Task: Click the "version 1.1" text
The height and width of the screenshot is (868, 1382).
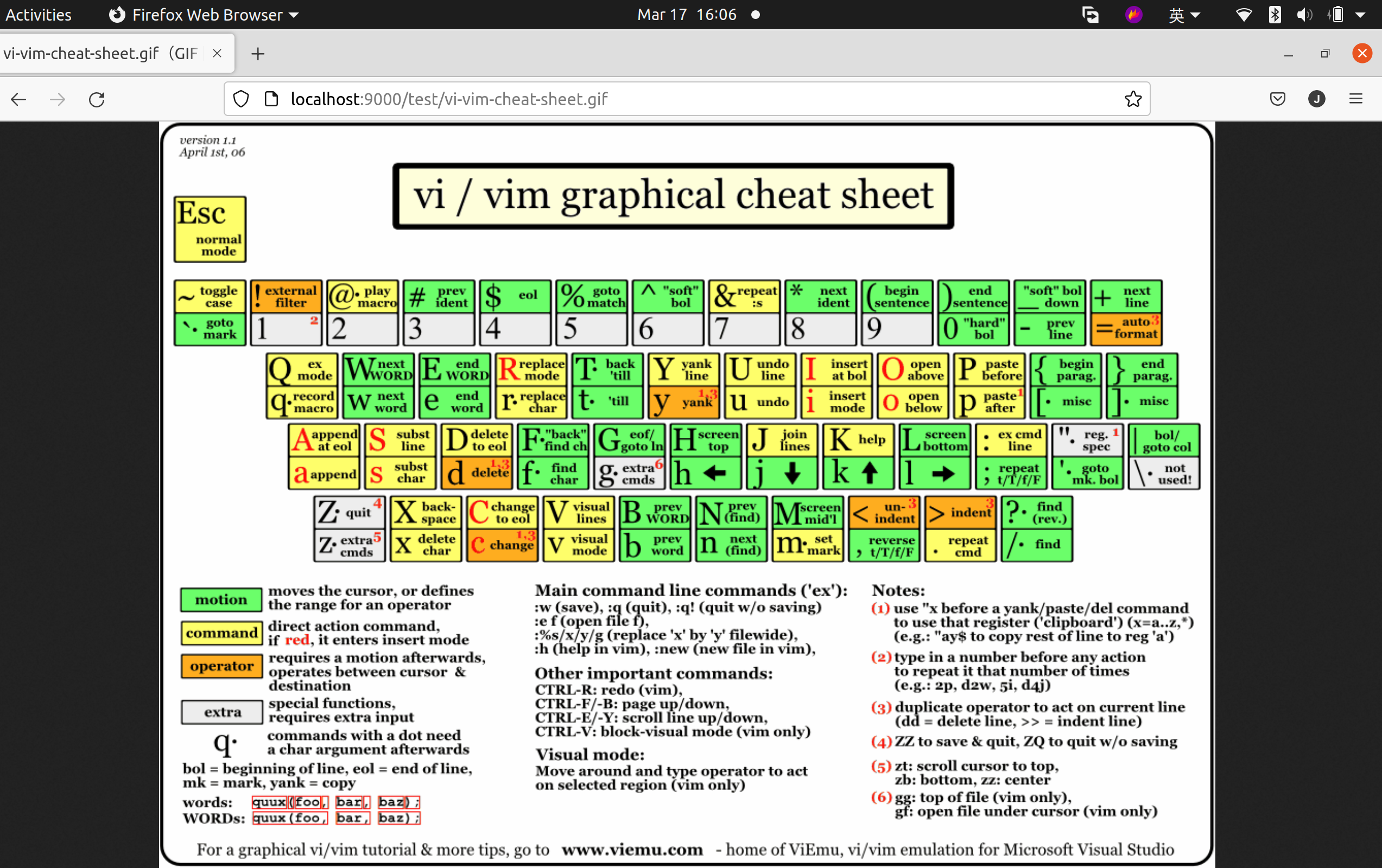Action: pos(208,140)
